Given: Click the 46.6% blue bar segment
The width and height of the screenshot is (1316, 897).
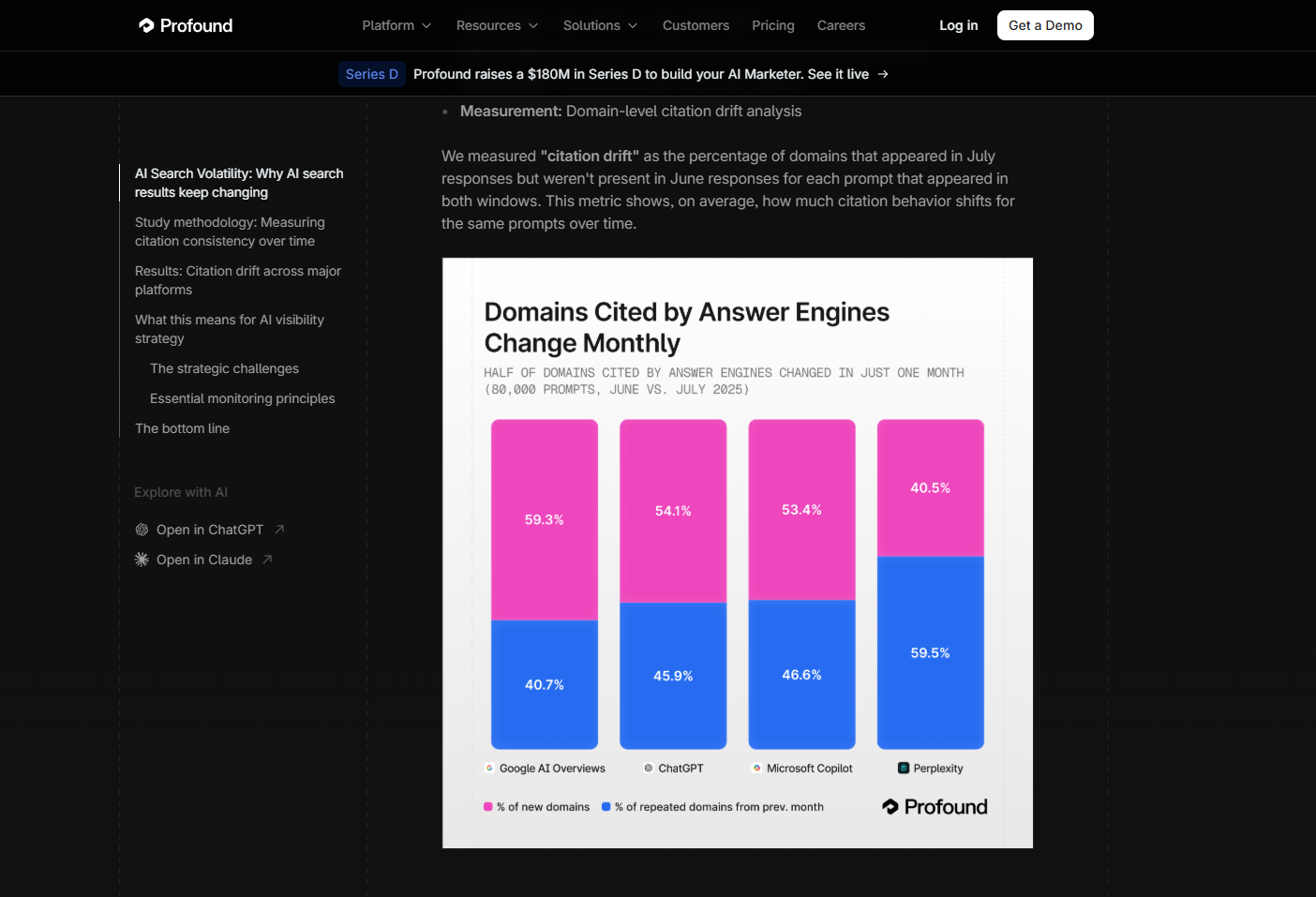Looking at the screenshot, I should (x=802, y=675).
